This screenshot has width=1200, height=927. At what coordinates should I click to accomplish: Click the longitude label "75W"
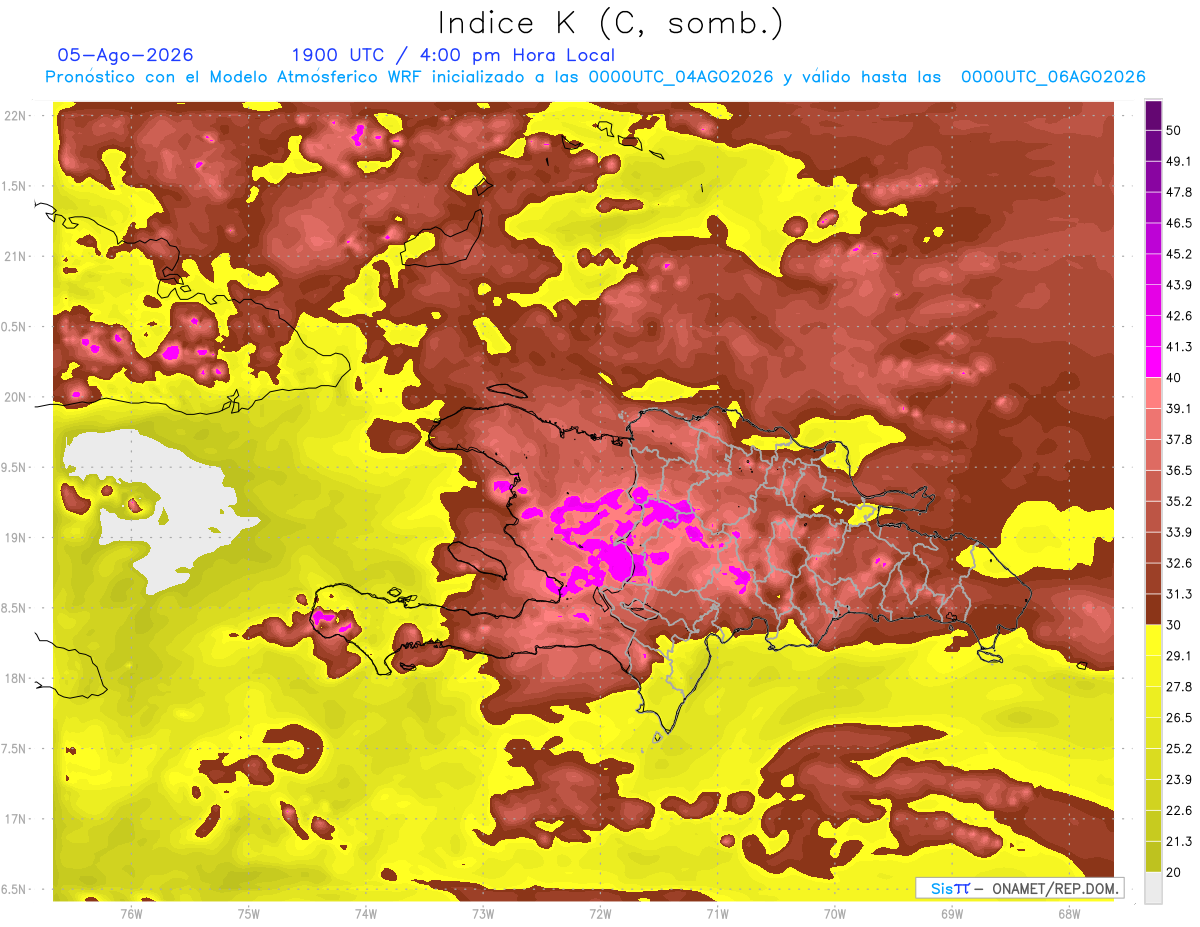(x=249, y=914)
